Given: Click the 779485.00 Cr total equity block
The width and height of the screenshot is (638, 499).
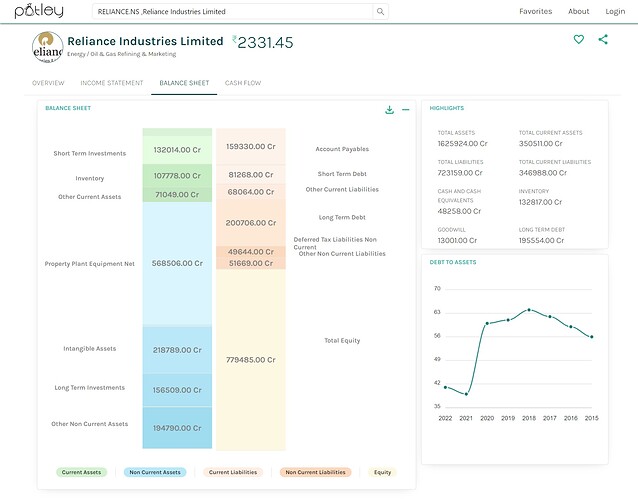Looking at the screenshot, I should [x=251, y=360].
